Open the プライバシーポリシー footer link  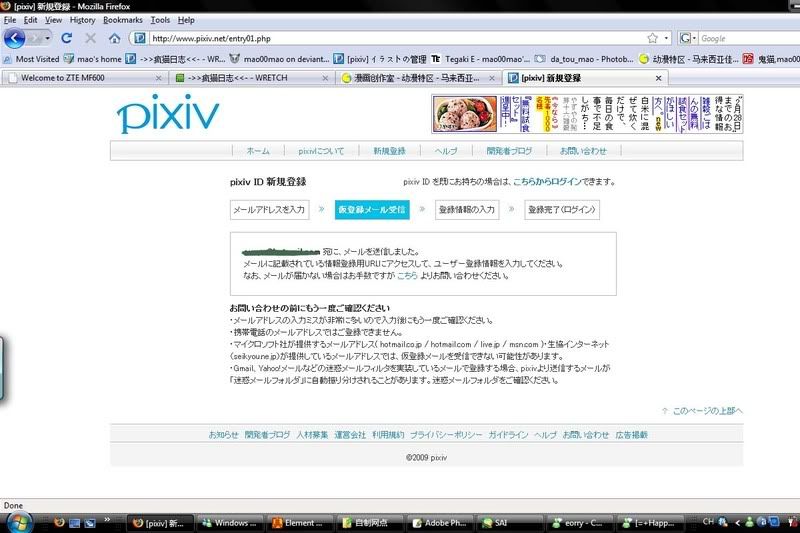point(446,435)
